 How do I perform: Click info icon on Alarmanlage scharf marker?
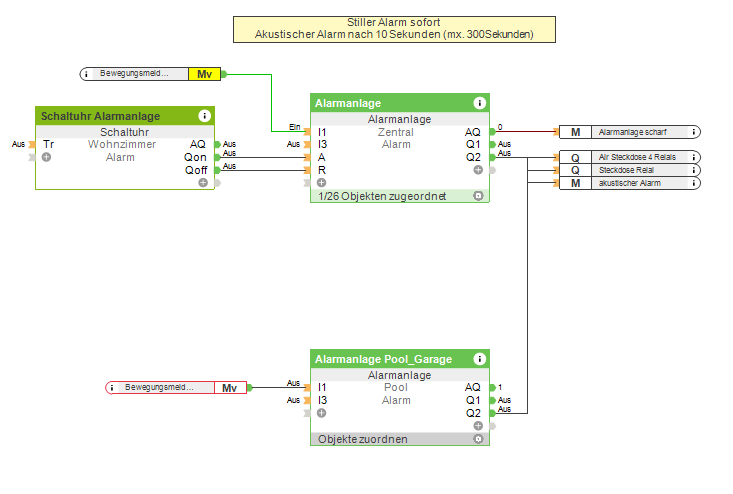[694, 132]
